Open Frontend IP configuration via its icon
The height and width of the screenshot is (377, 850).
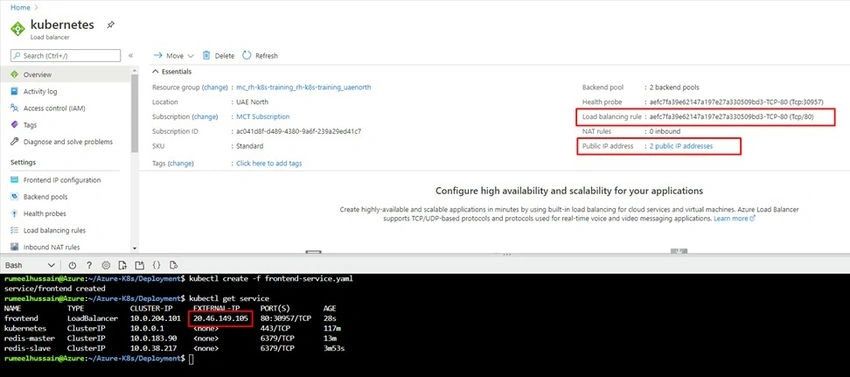point(15,180)
